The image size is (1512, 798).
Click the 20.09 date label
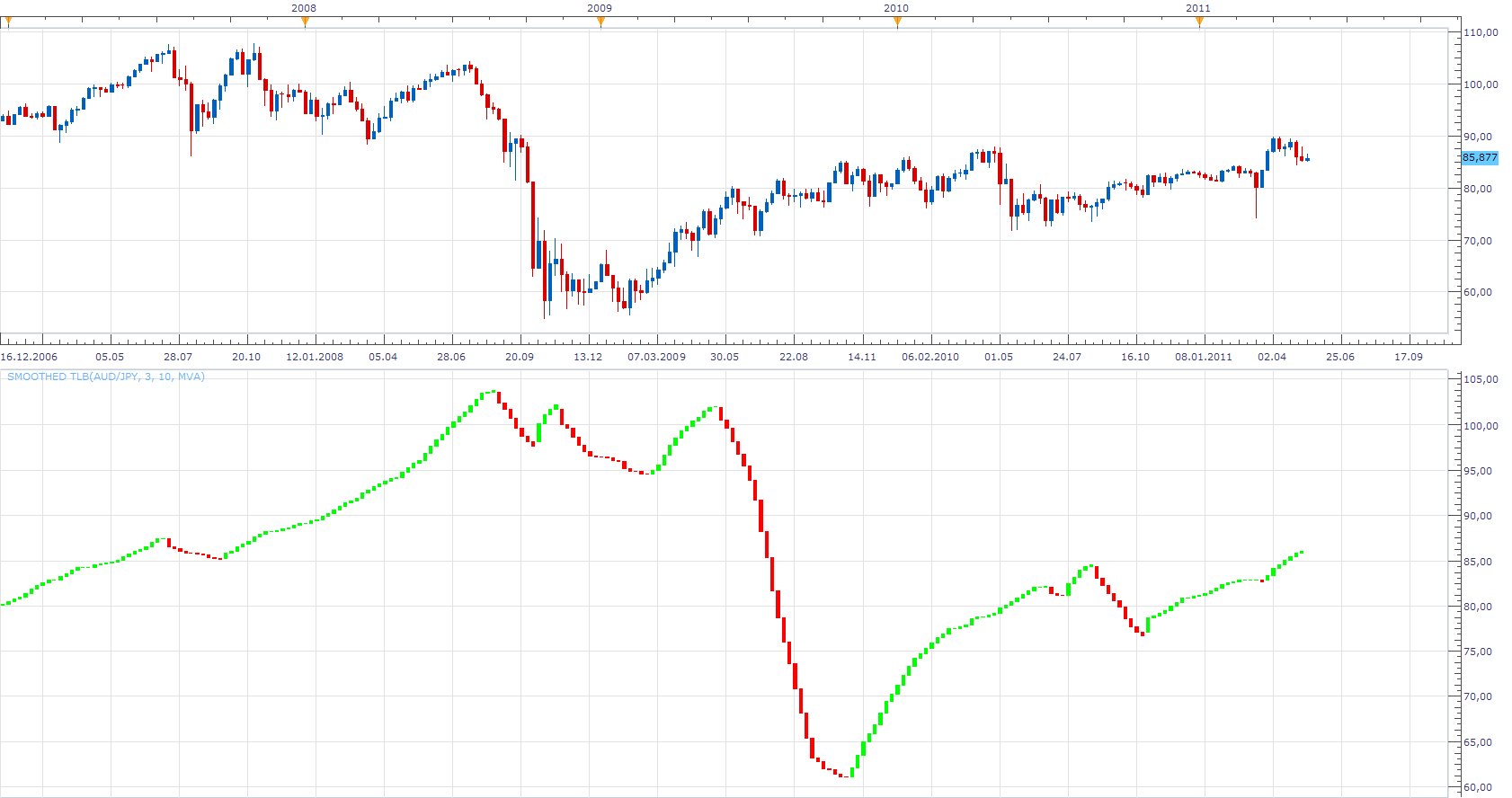pos(520,357)
